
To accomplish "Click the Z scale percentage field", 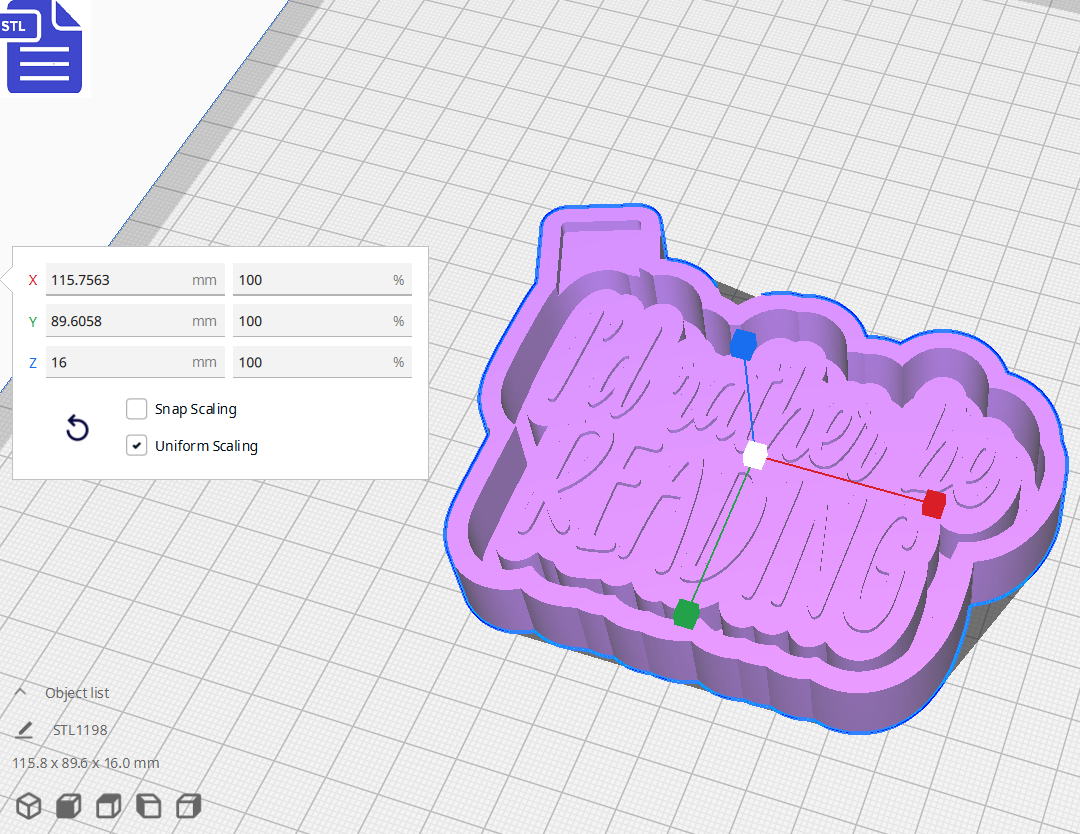I will click(x=322, y=362).
